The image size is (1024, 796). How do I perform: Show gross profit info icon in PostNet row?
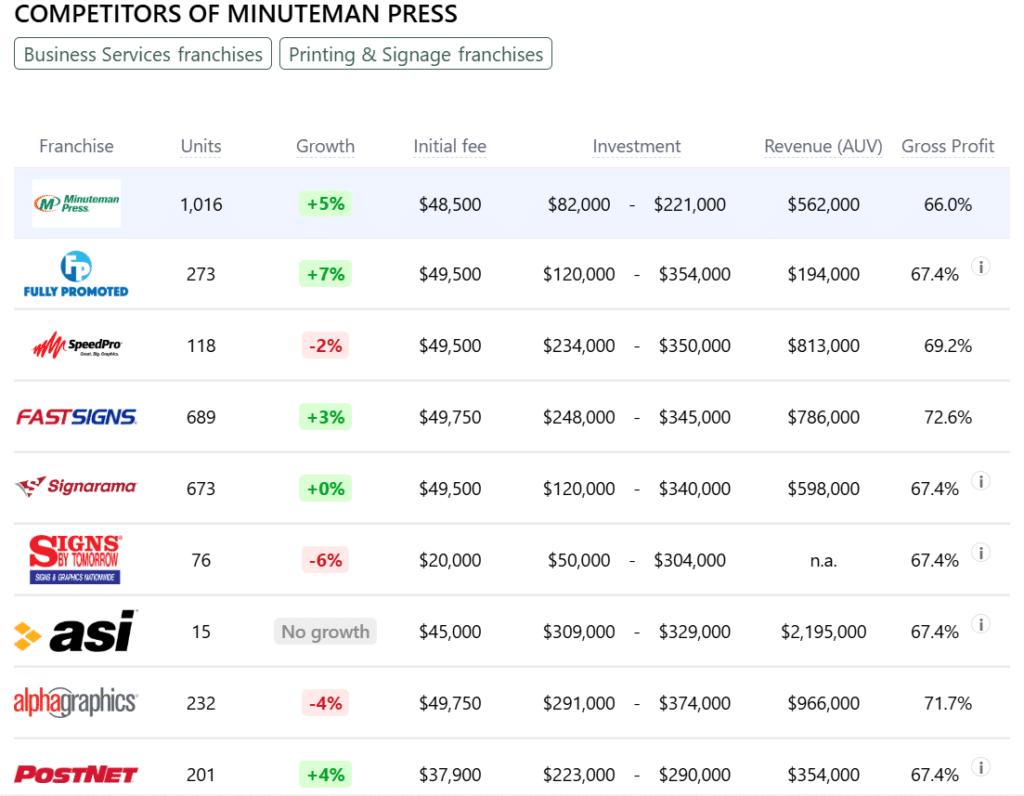pos(980,767)
